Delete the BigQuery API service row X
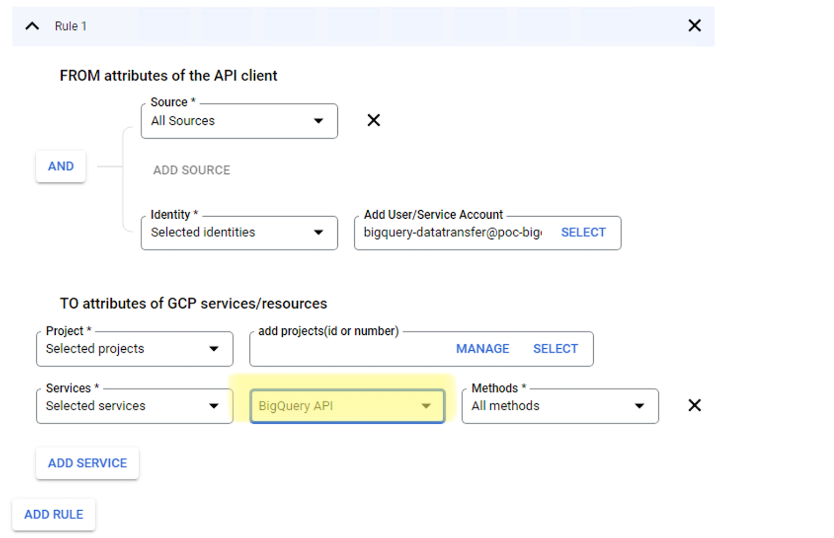Image resolution: width=834 pixels, height=538 pixels. [x=695, y=405]
